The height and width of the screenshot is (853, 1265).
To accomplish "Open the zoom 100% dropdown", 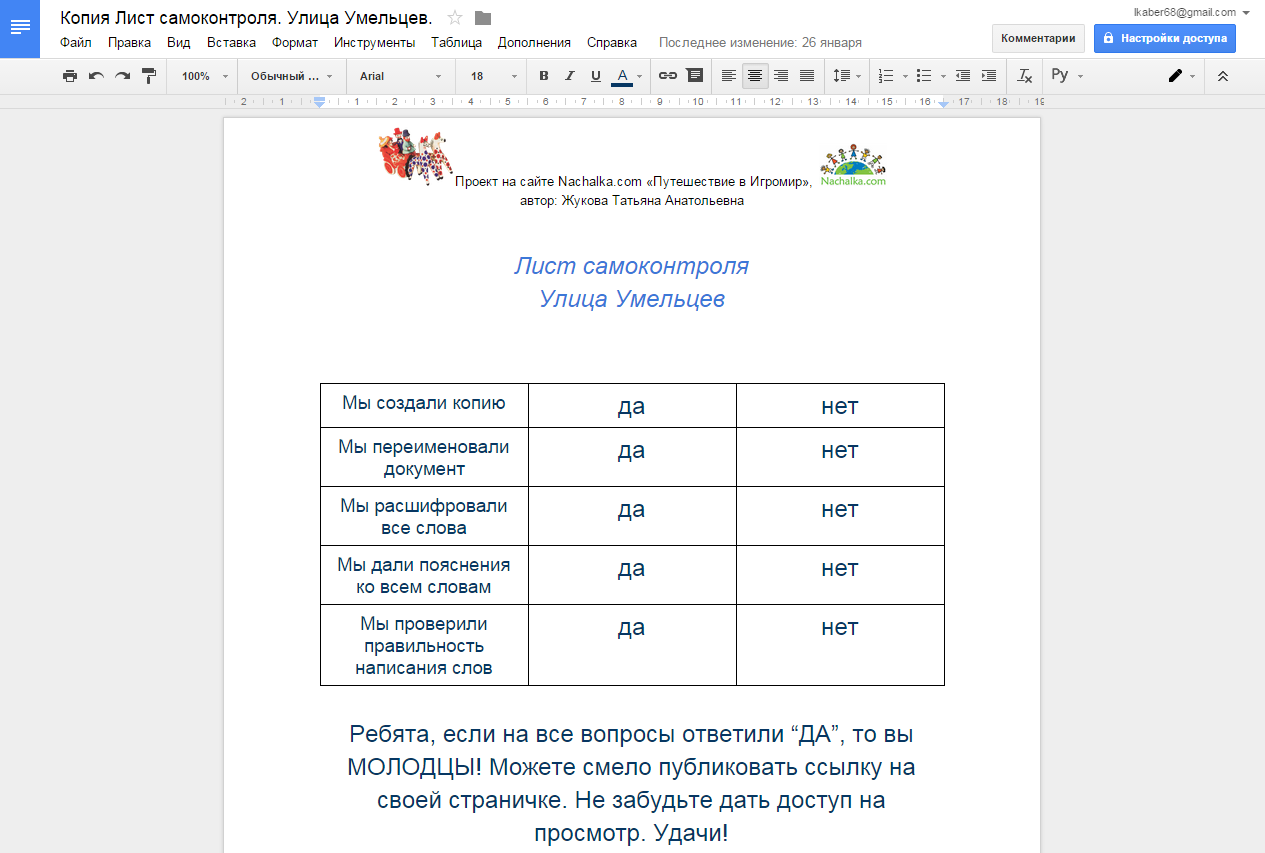I will pos(204,76).
